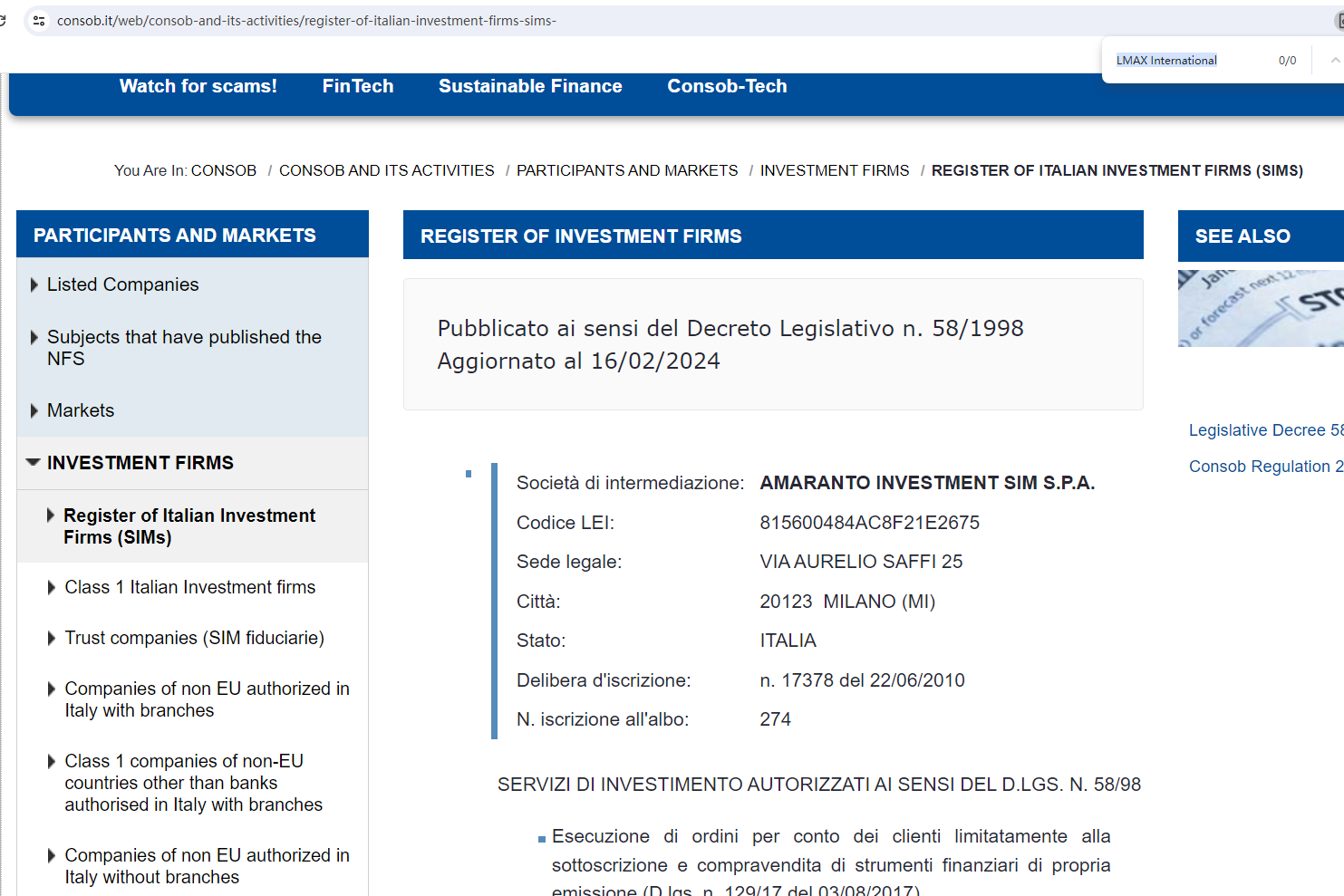Image resolution: width=1344 pixels, height=896 pixels.
Task: Open the Consob Regulation link
Action: tap(1264, 467)
